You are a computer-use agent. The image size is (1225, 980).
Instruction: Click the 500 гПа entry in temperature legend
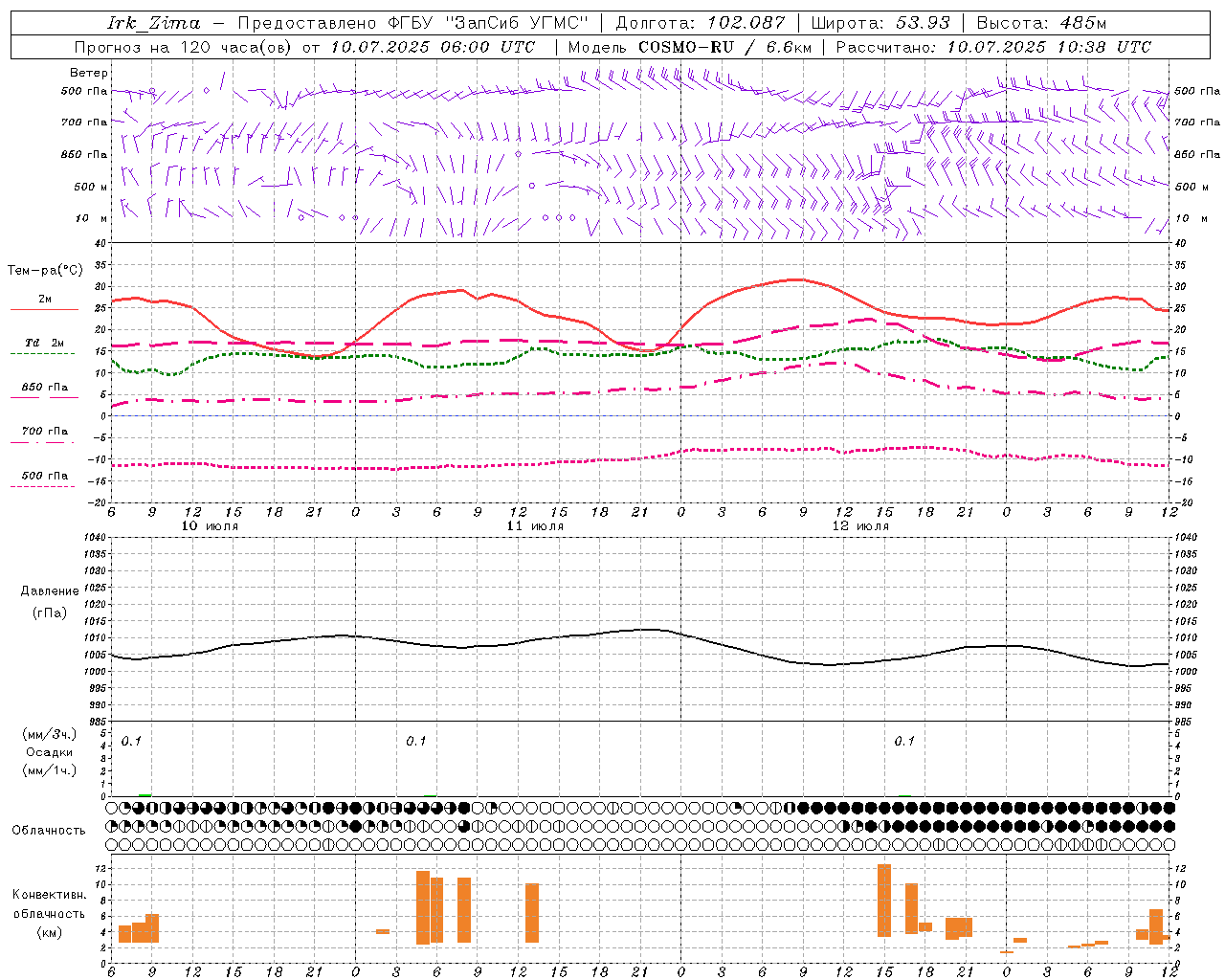click(44, 475)
